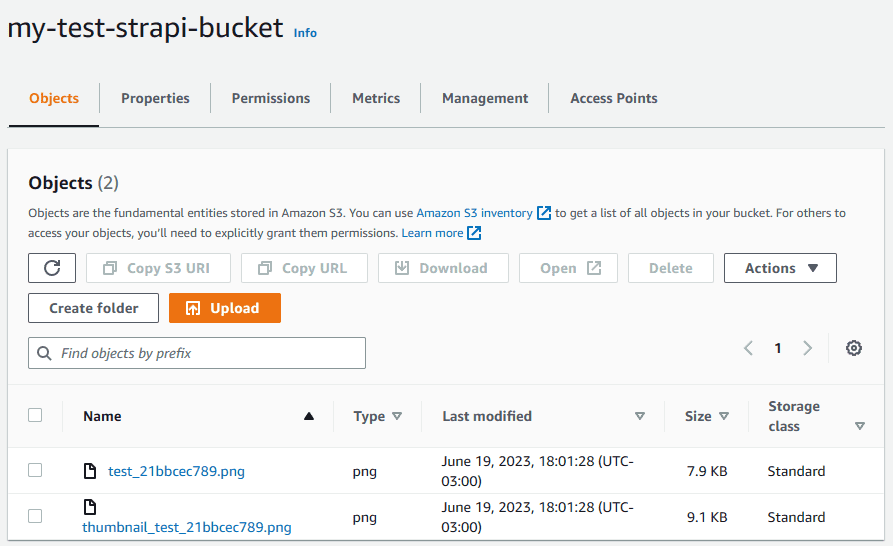Toggle the select-all objects checkbox
Image resolution: width=893 pixels, height=546 pixels.
click(x=35, y=415)
